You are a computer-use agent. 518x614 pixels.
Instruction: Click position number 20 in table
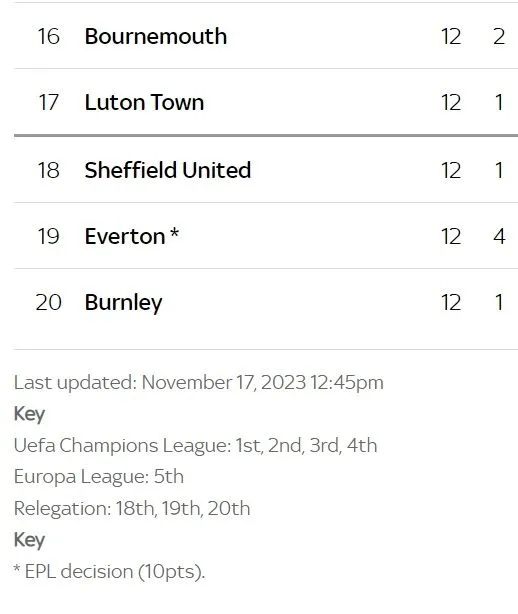(49, 303)
